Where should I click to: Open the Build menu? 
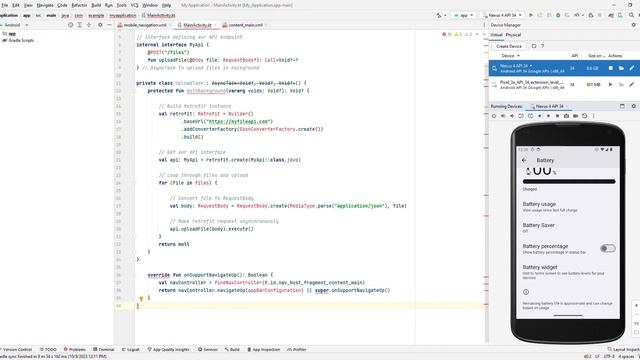[96, 5]
